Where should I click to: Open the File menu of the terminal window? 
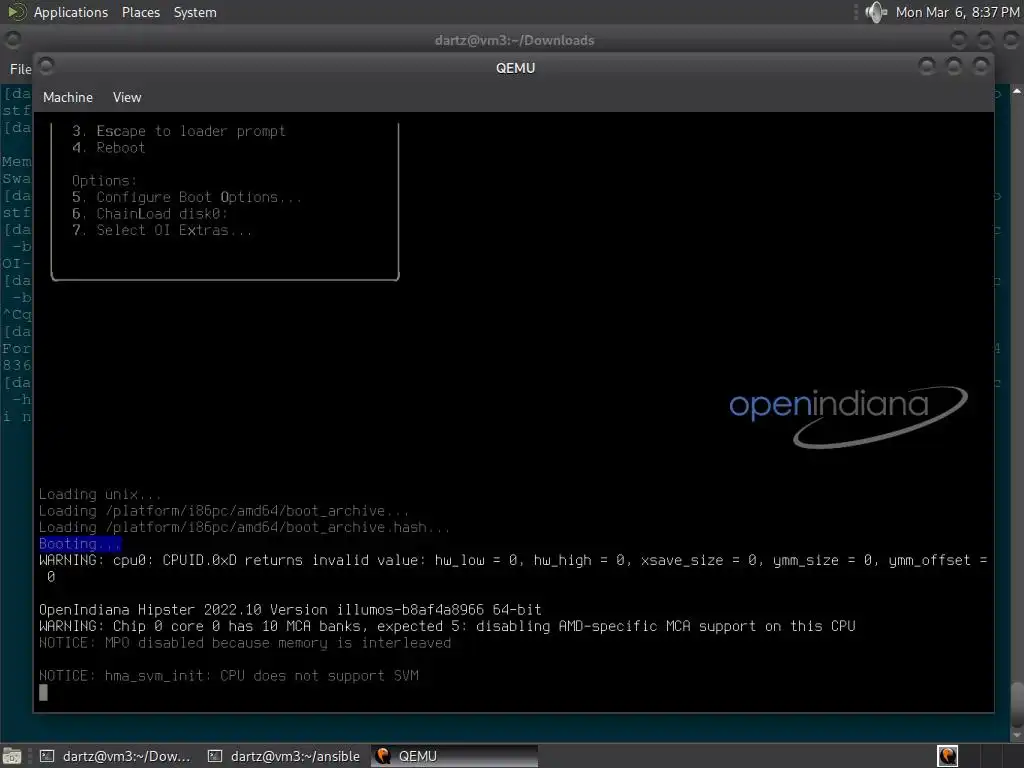20,69
